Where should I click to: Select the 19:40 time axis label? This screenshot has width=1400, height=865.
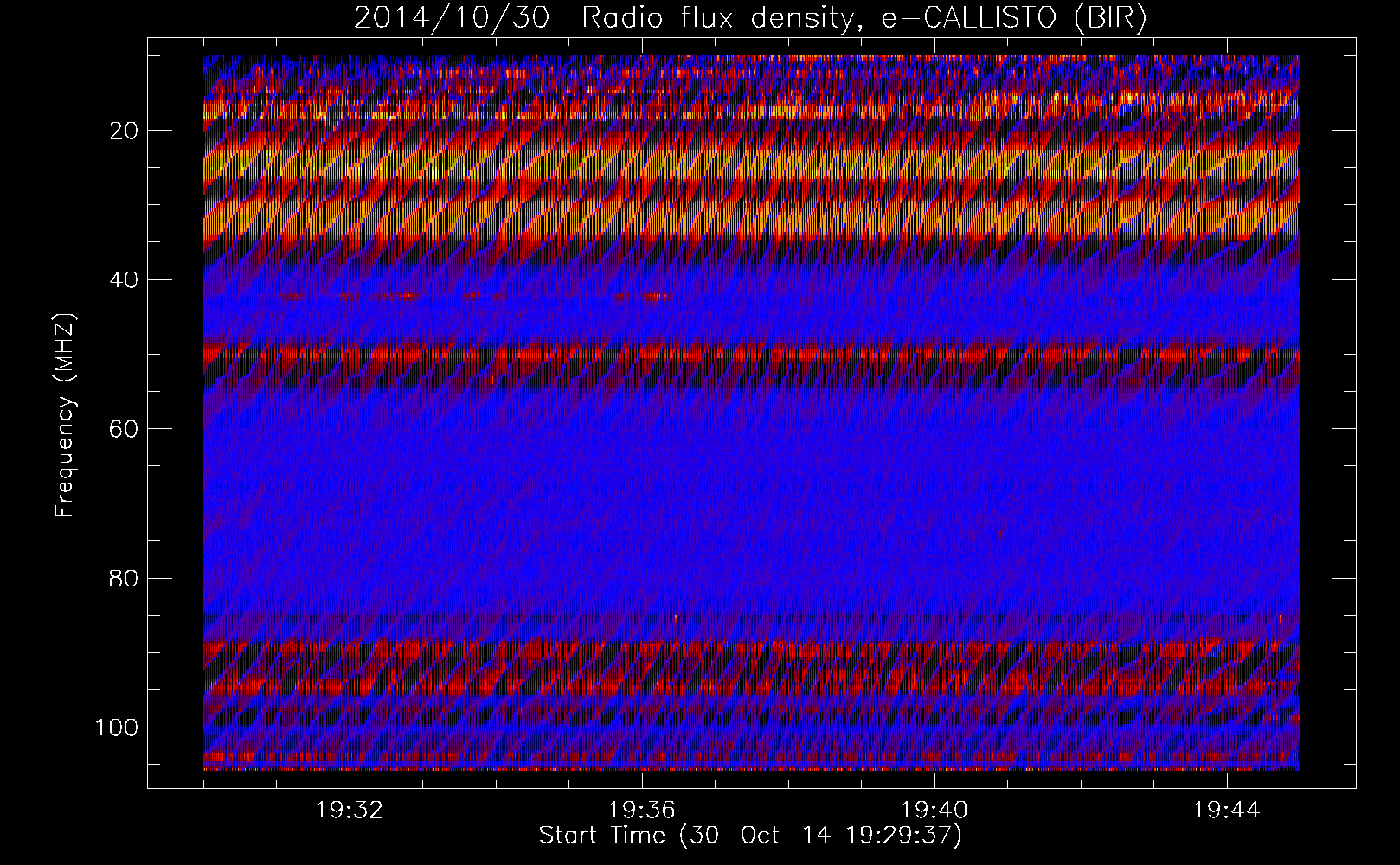pos(934,811)
